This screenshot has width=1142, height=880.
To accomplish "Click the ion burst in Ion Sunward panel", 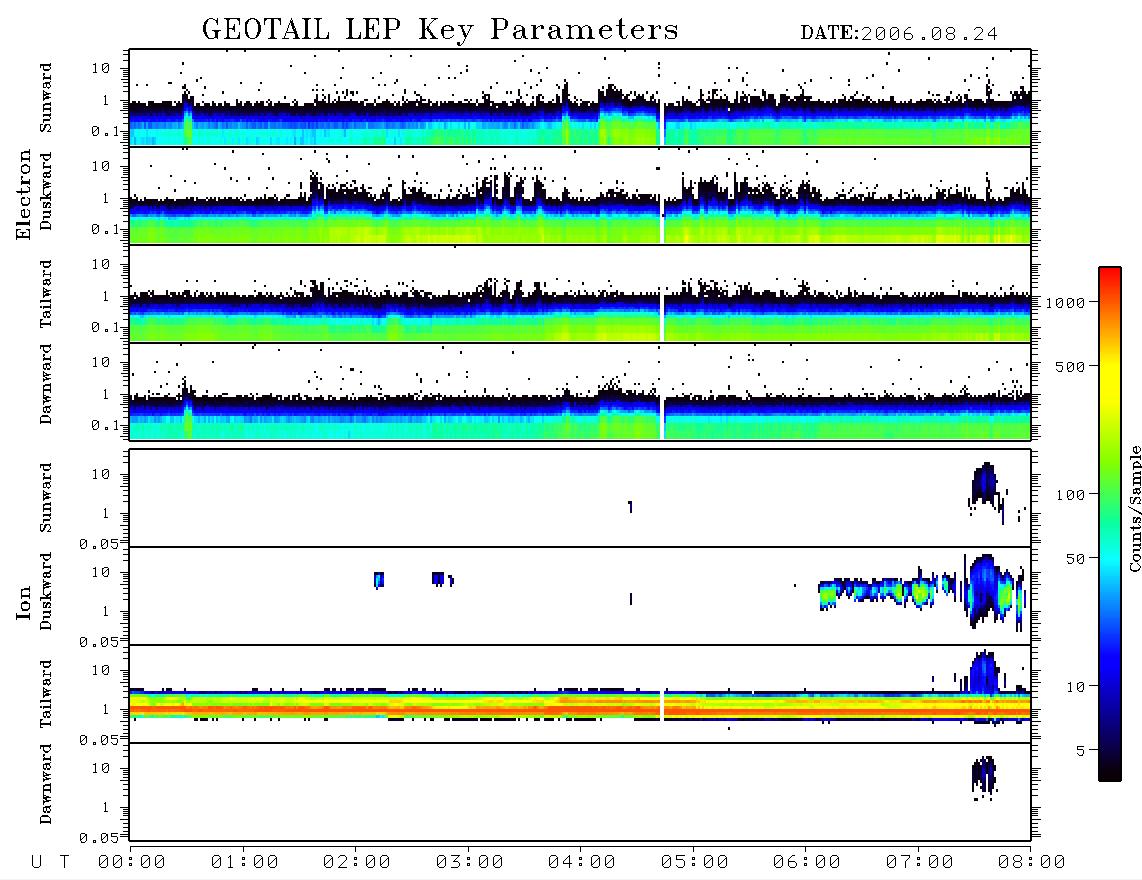I will click(985, 484).
